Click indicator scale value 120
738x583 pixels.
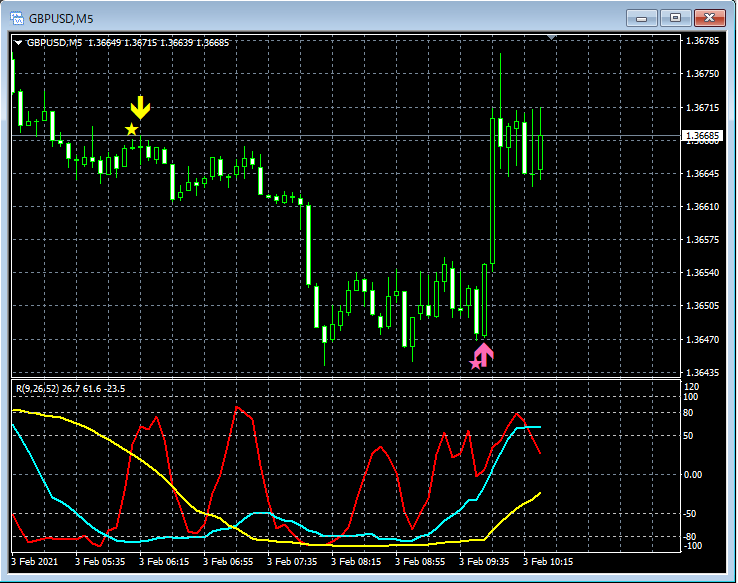point(691,387)
